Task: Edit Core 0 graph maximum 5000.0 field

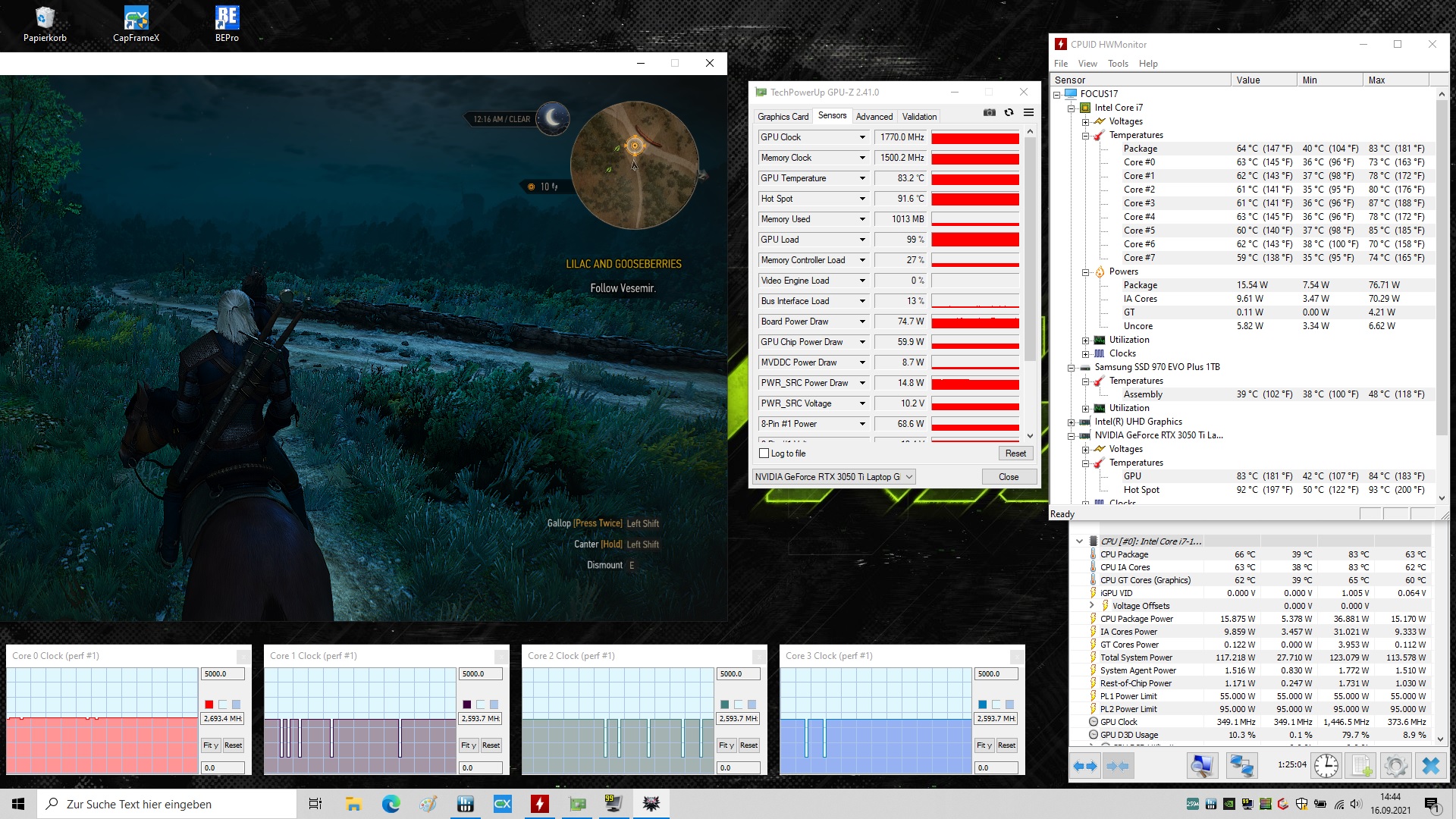Action: click(x=223, y=673)
